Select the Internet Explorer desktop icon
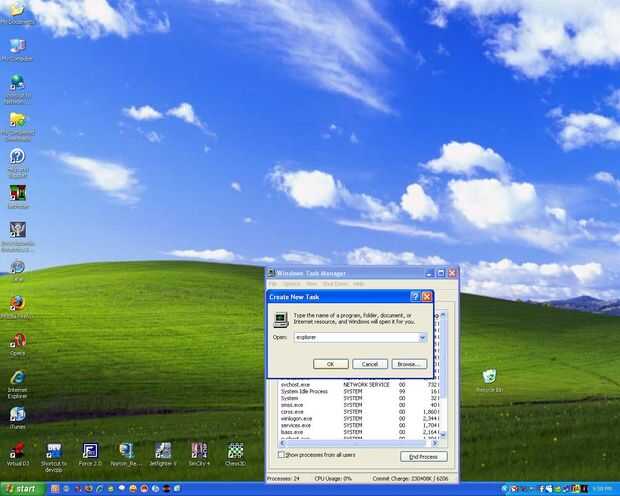 tap(17, 384)
